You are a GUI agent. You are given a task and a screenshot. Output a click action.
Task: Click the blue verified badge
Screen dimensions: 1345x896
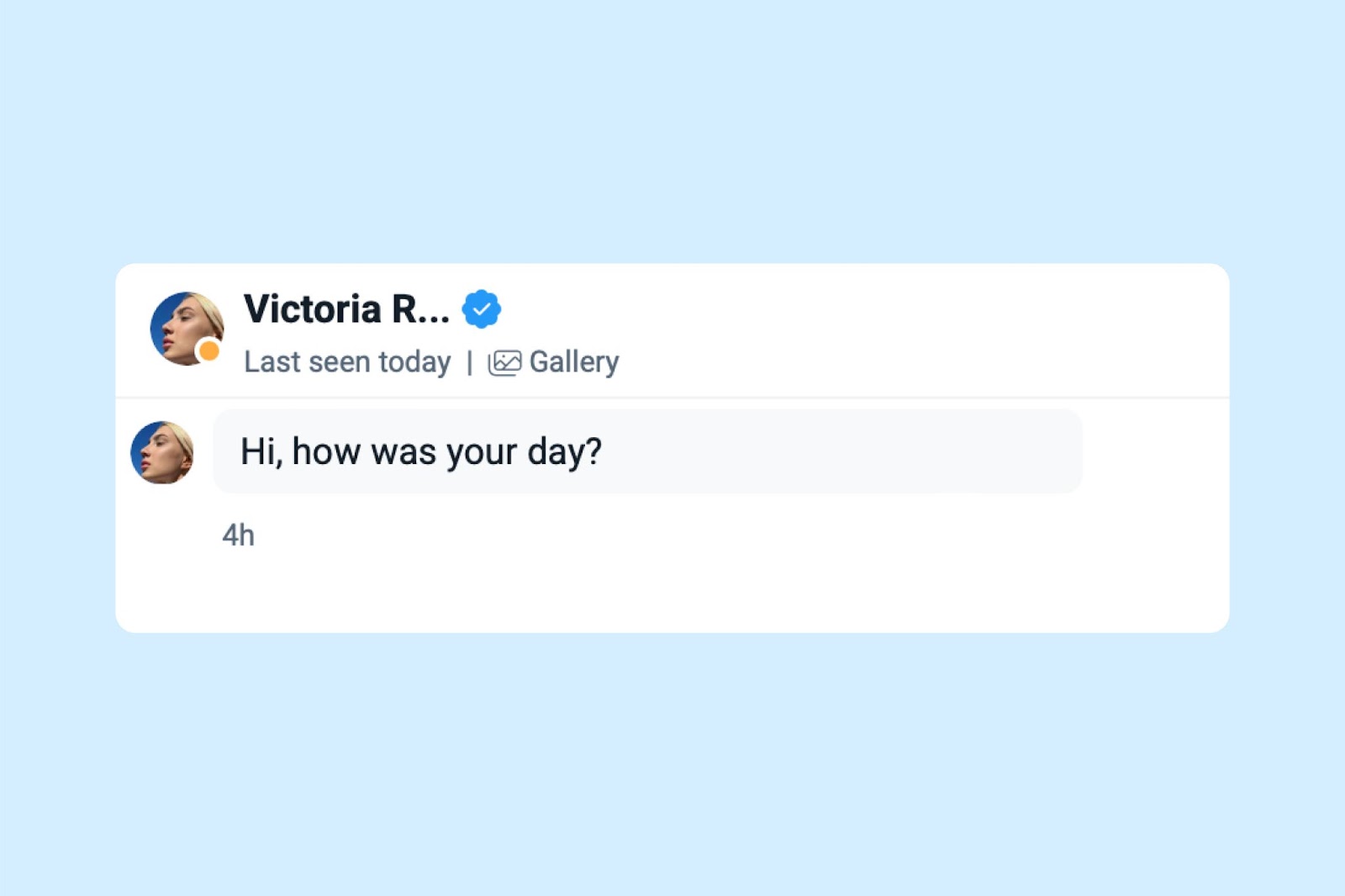coord(482,309)
